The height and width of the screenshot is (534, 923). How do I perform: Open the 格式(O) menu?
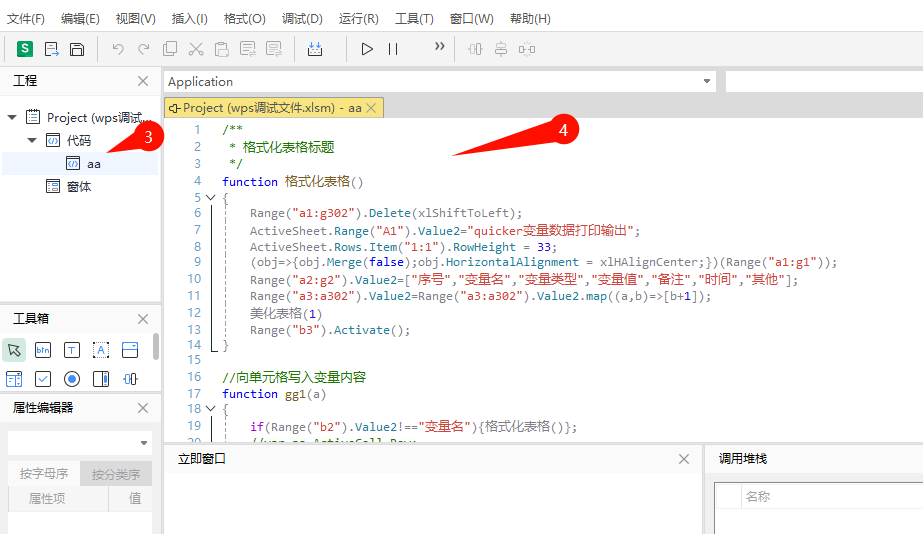click(x=244, y=19)
